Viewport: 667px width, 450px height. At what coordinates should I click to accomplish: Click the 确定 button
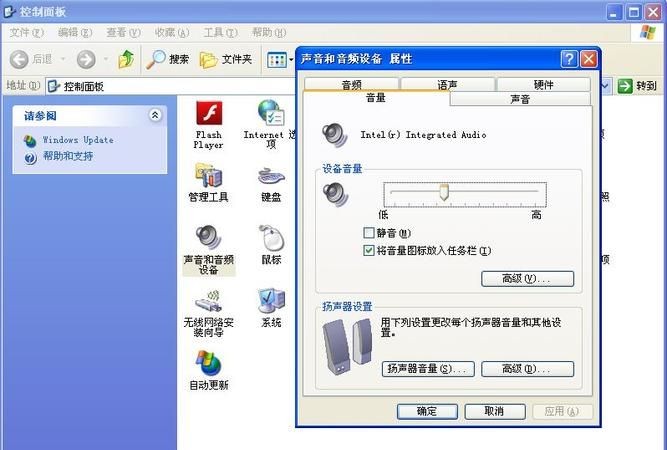click(427, 411)
